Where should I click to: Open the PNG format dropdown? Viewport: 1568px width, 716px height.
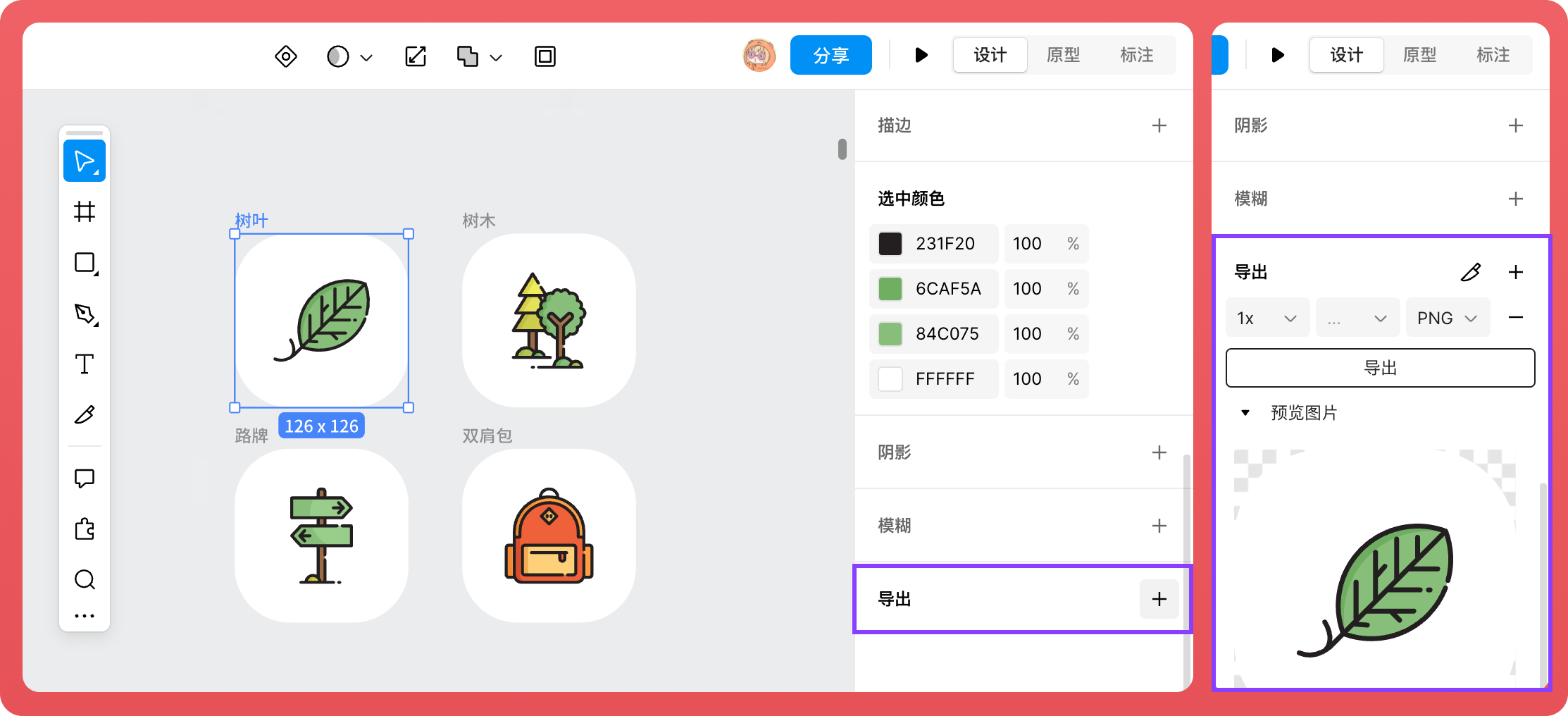click(1447, 319)
